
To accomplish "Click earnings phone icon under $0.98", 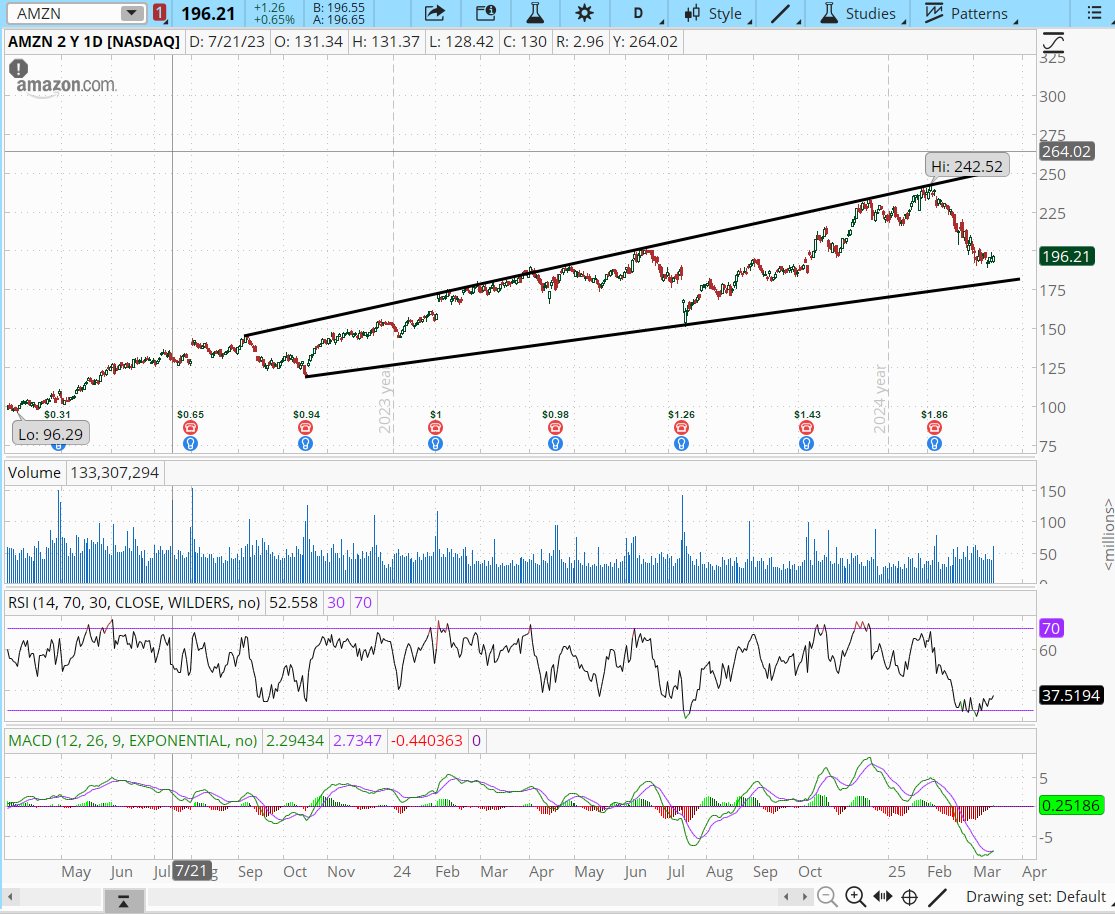I will pyautogui.click(x=555, y=427).
